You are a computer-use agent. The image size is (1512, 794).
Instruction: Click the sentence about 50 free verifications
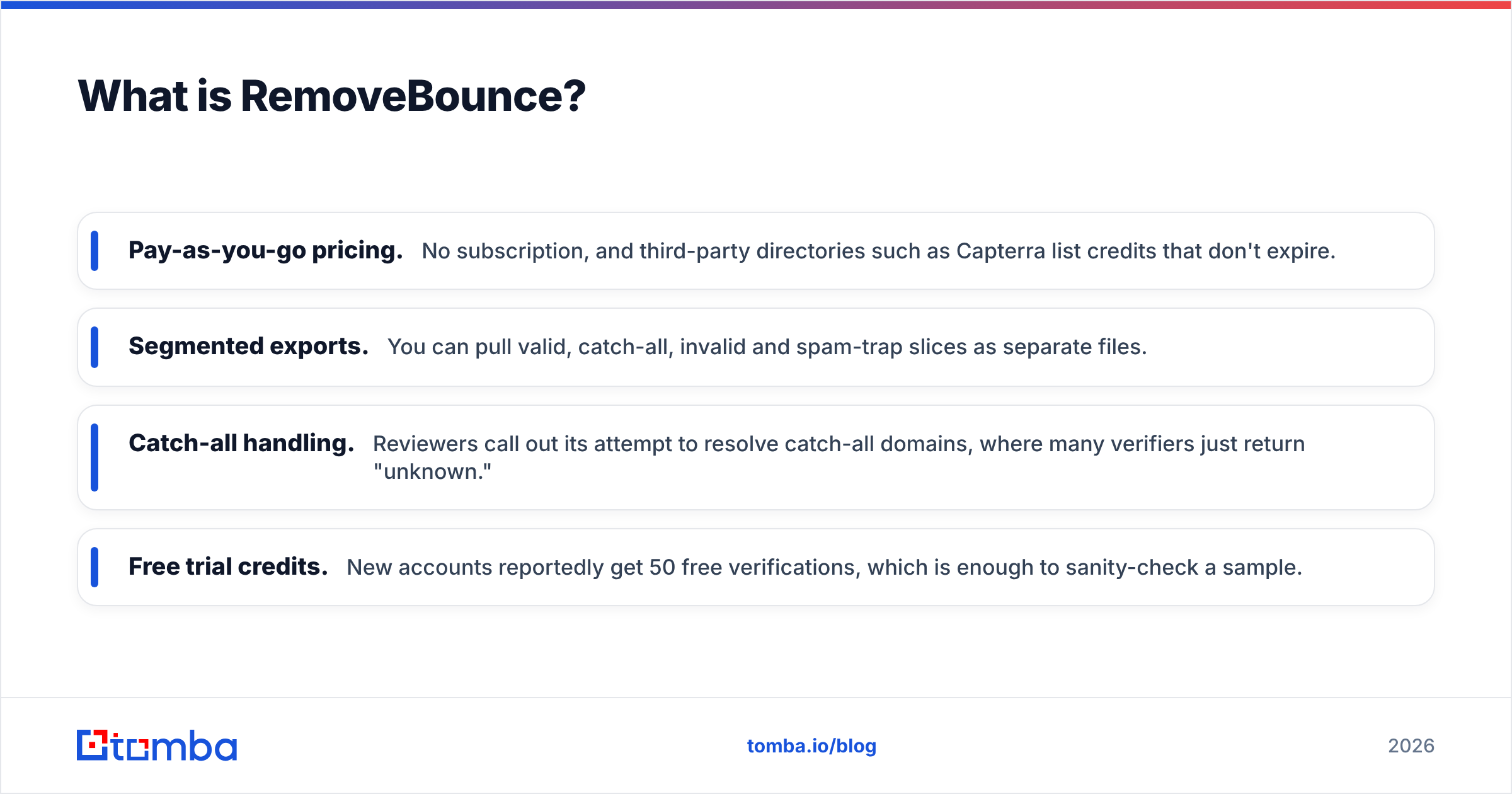(x=825, y=567)
